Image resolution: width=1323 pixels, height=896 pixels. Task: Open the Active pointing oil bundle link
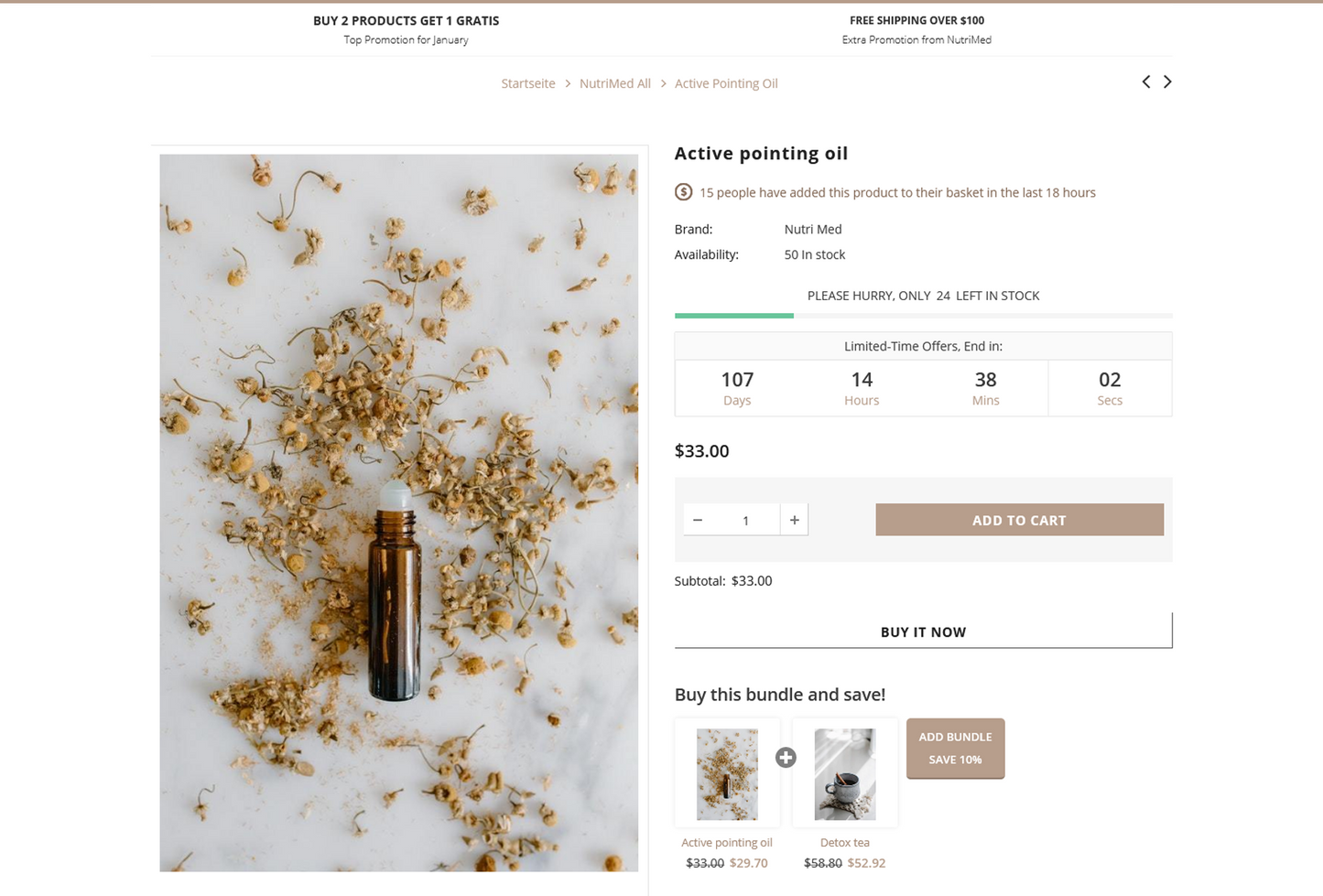[726, 842]
